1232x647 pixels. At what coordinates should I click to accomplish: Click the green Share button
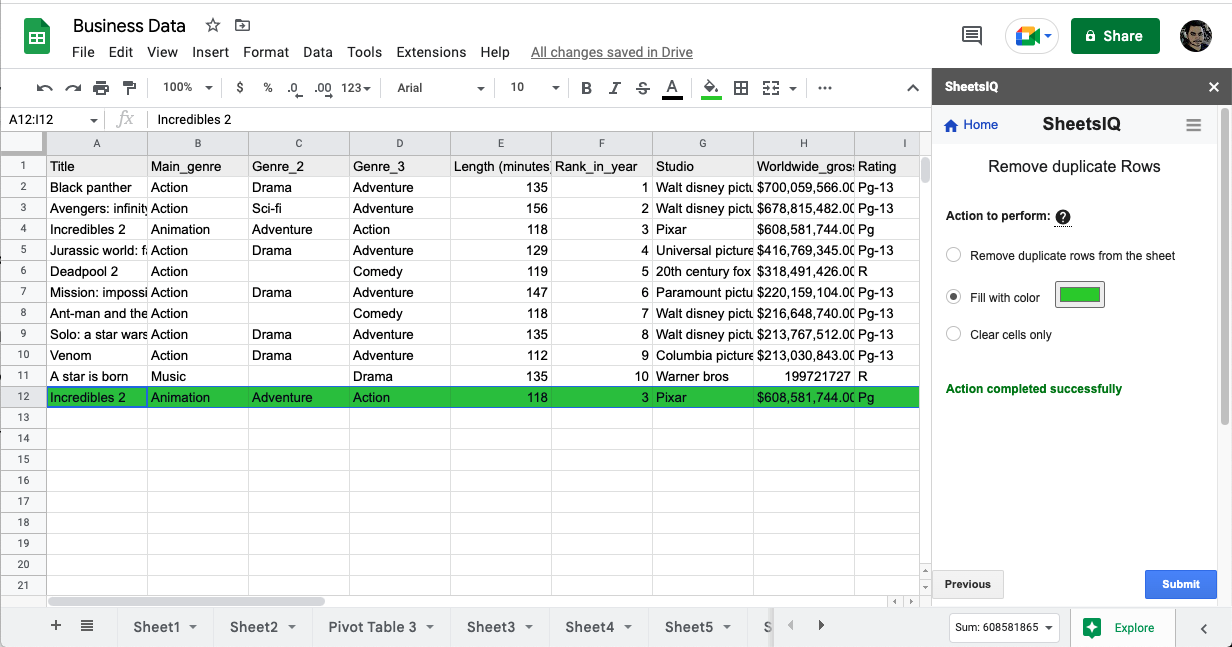click(x=1115, y=36)
